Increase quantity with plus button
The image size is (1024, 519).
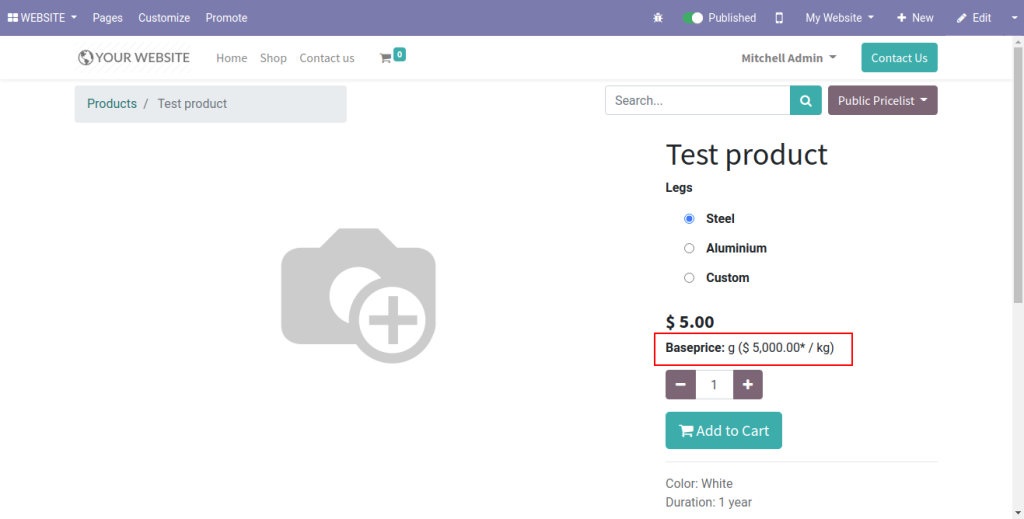[x=748, y=385]
